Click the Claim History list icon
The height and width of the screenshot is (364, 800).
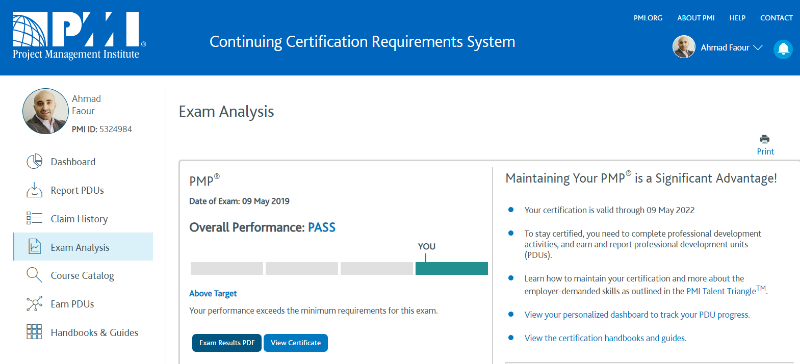[x=34, y=219]
